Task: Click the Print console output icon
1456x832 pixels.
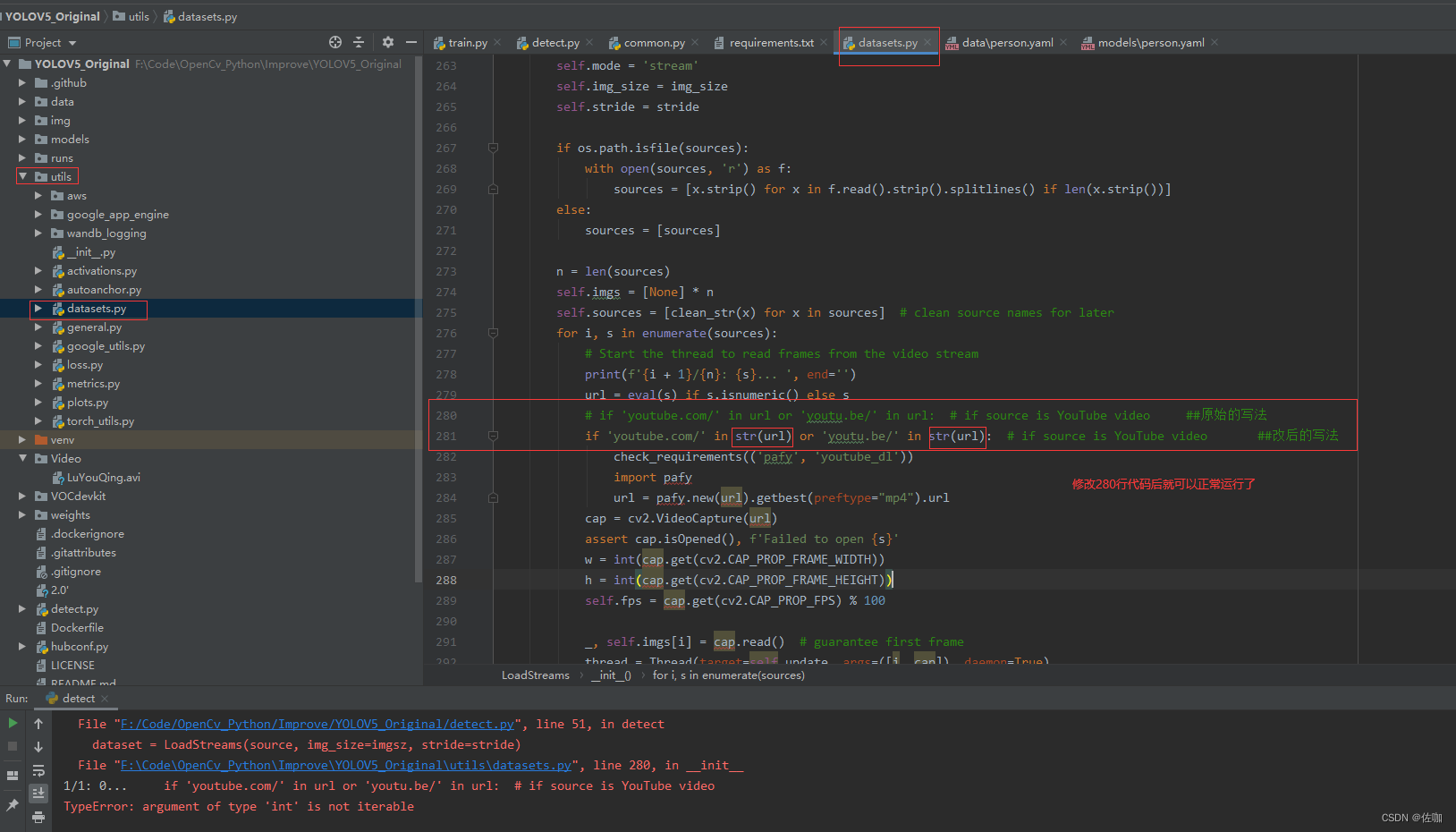Action: tap(38, 816)
